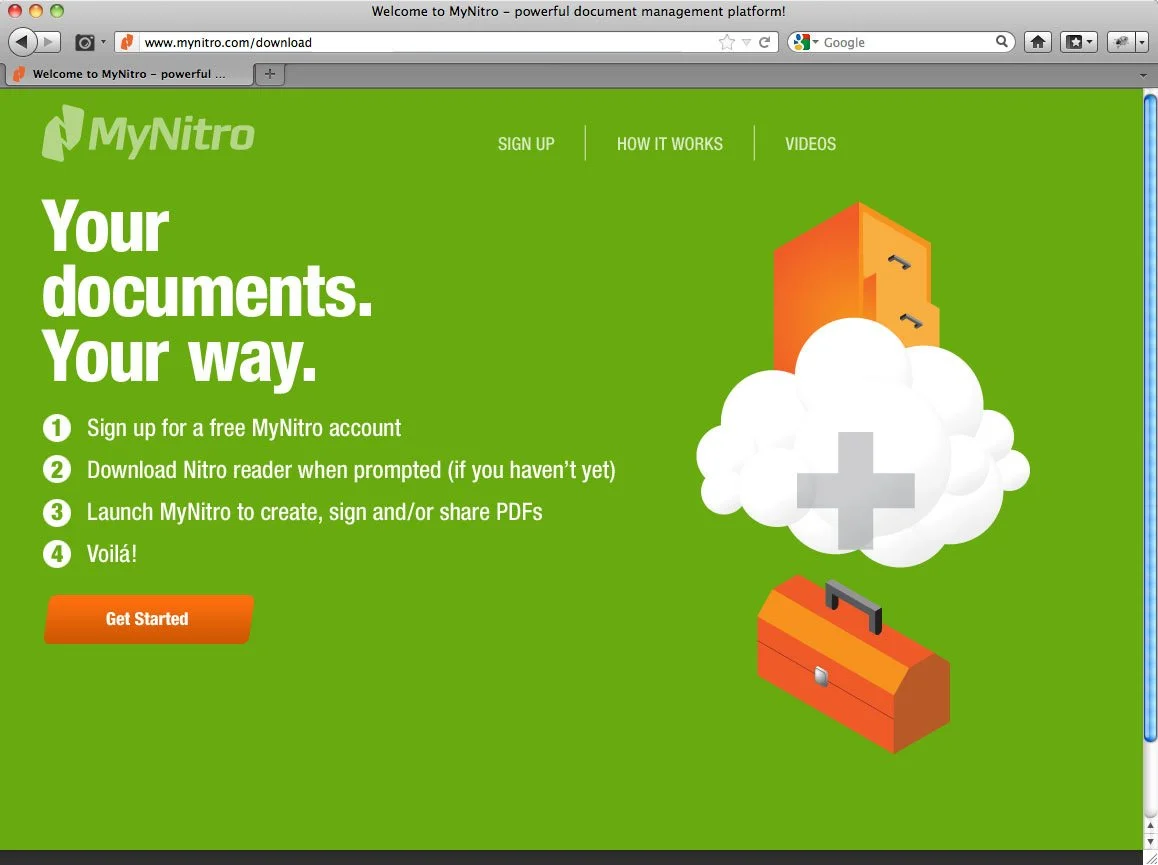Open the dropdown arrow beside the camera icon

tap(103, 42)
